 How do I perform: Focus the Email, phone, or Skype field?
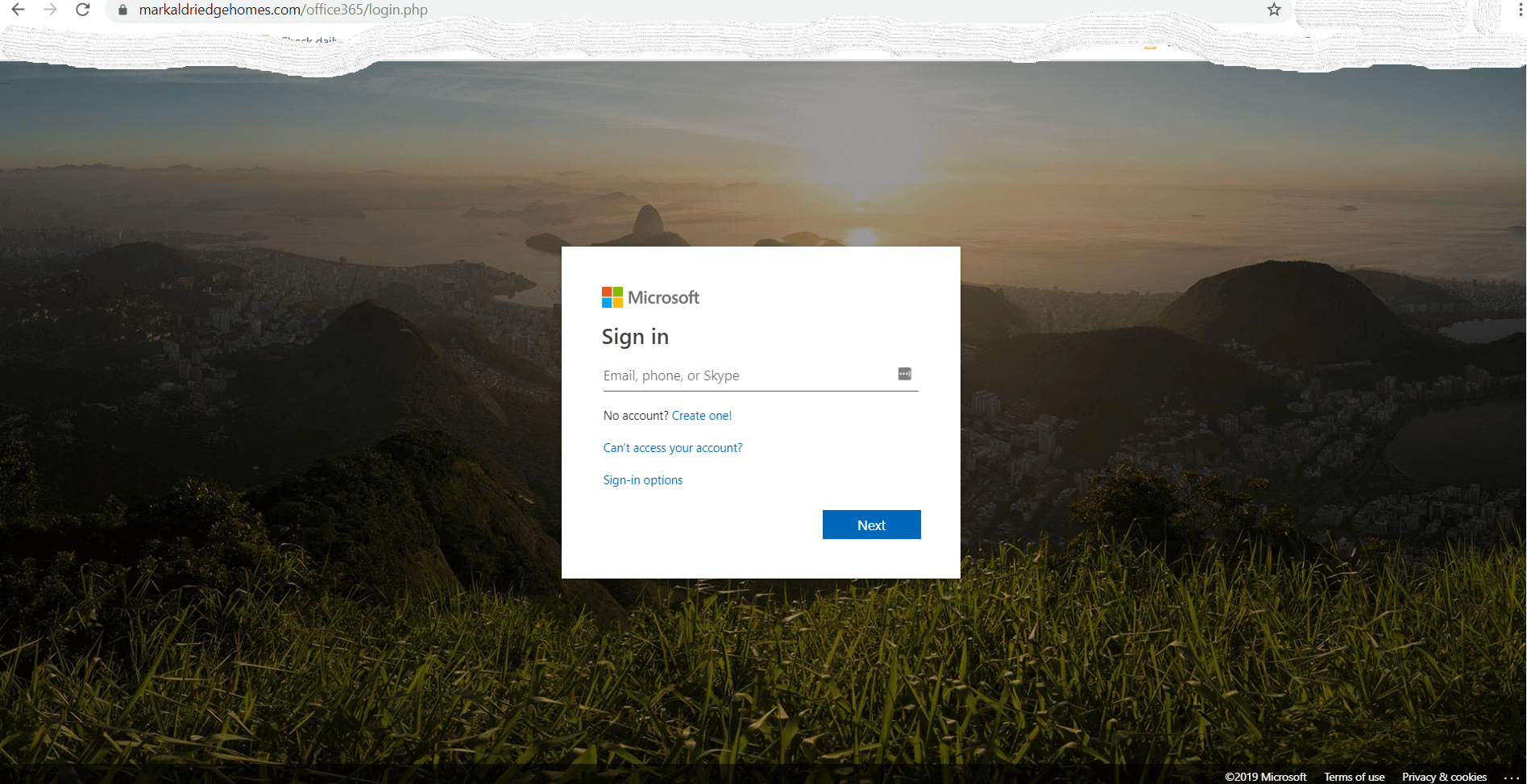tap(761, 375)
